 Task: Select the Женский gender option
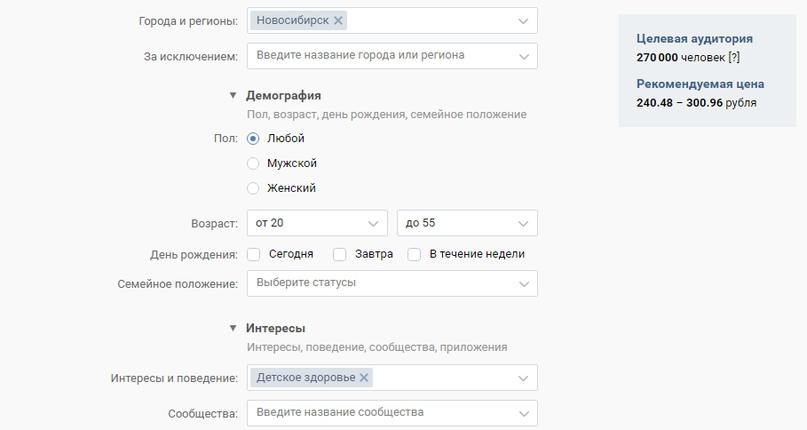pos(253,189)
